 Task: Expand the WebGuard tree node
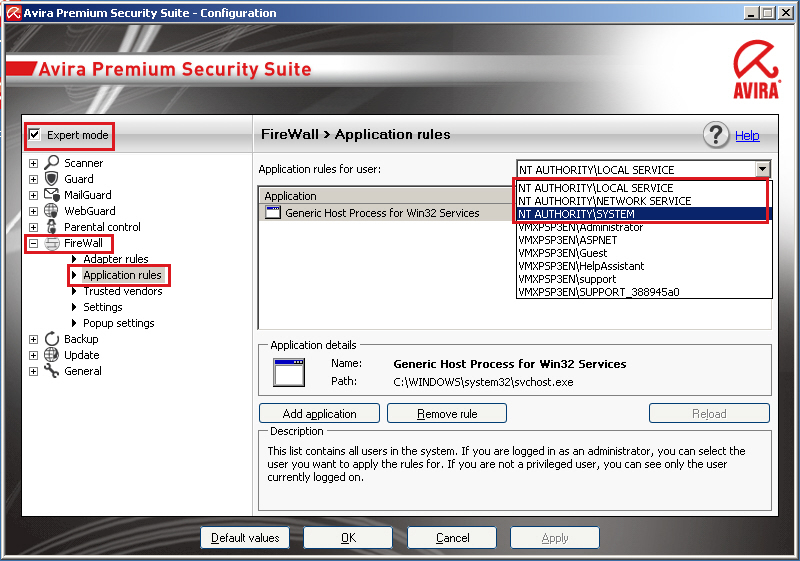pos(33,211)
